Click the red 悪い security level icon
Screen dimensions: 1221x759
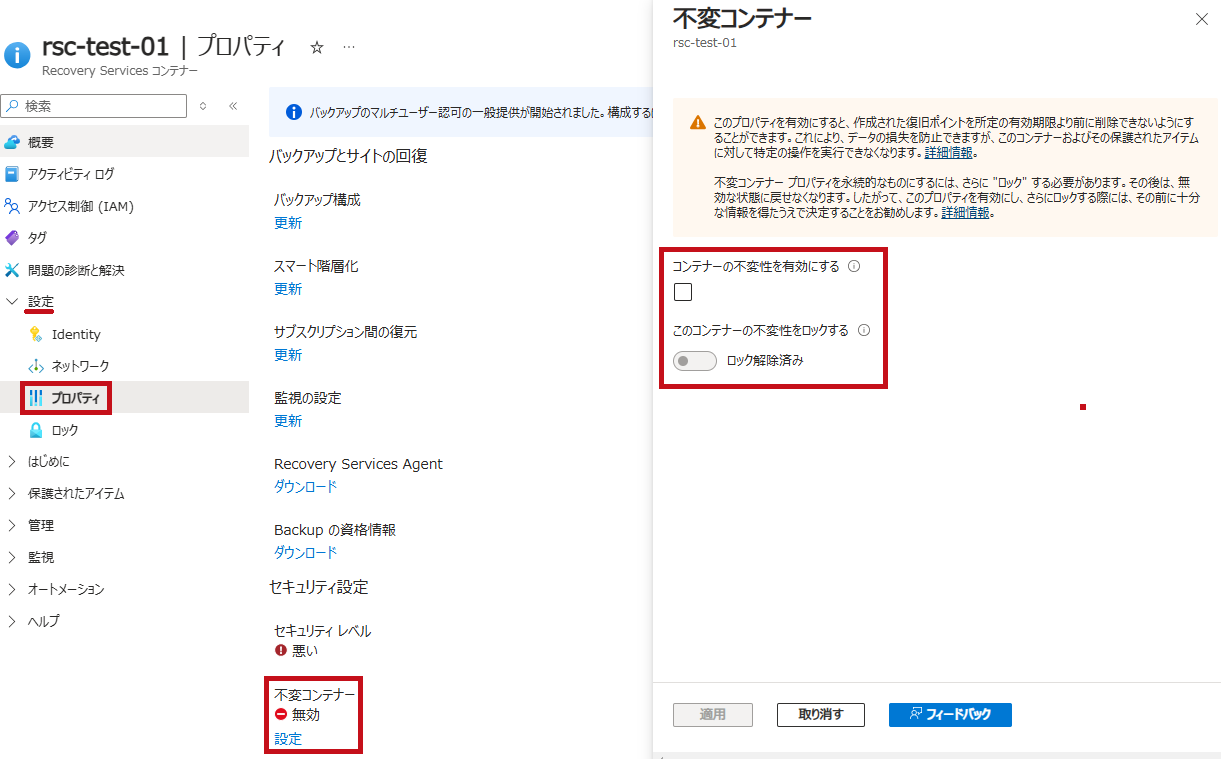click(x=281, y=650)
